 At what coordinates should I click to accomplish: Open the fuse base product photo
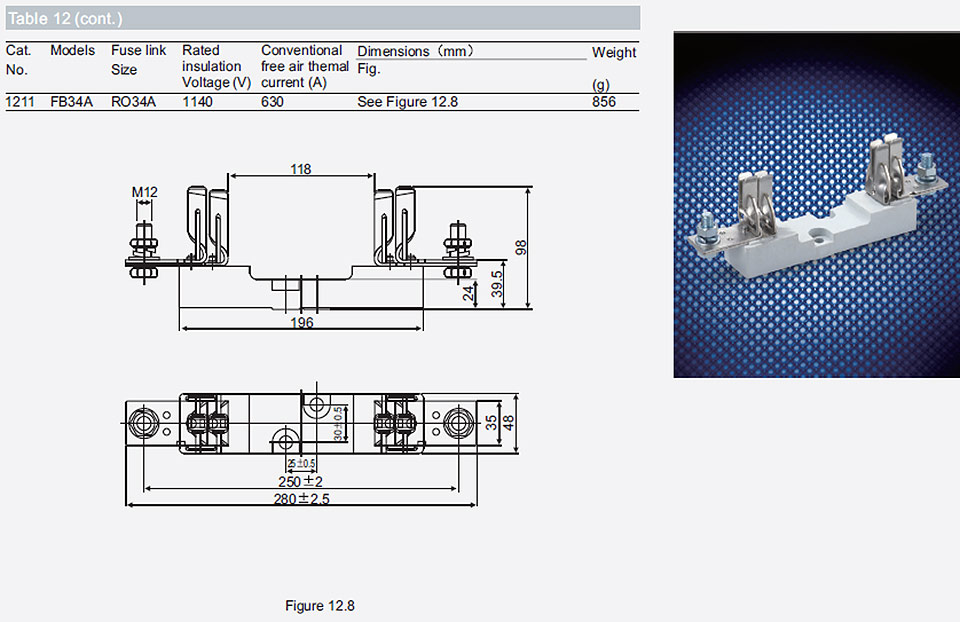click(x=817, y=204)
